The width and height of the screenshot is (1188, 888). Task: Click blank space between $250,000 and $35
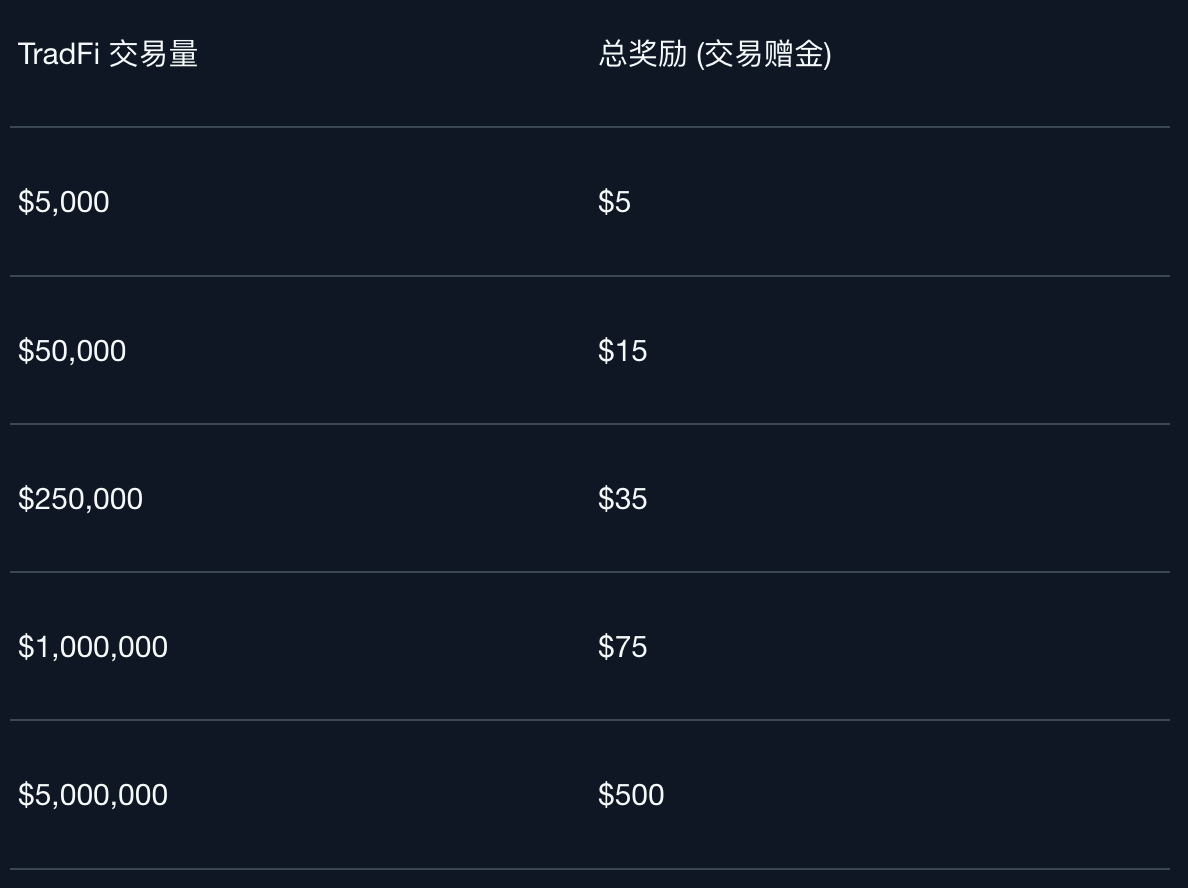370,499
